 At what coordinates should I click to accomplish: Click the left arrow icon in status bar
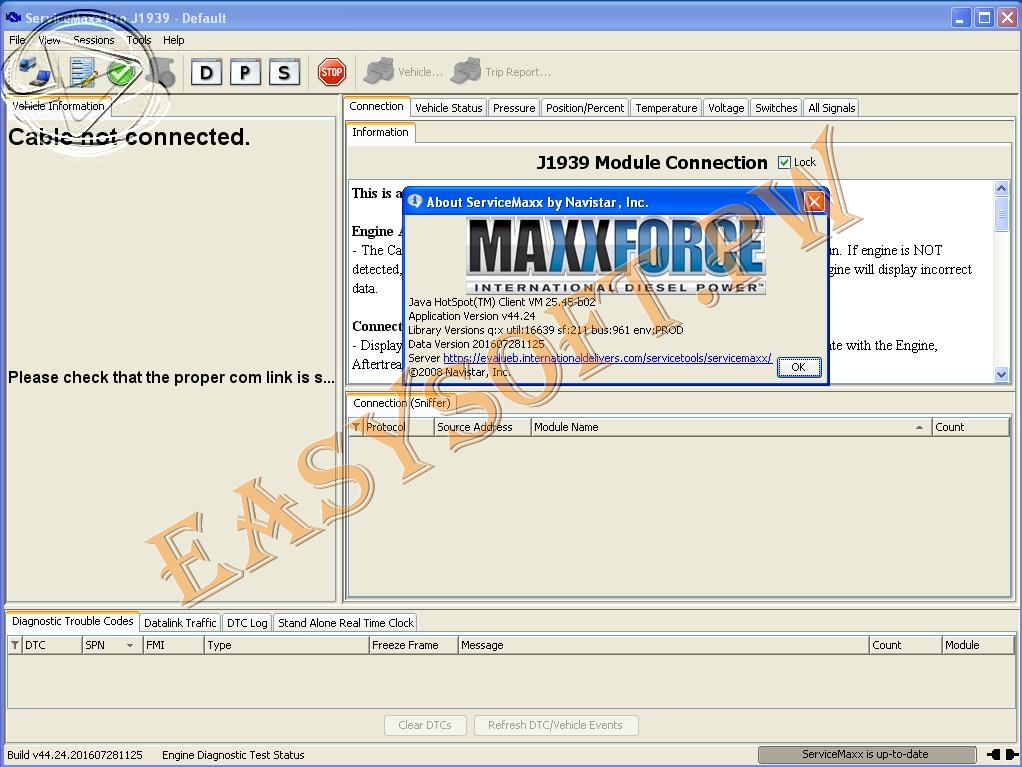[993, 755]
